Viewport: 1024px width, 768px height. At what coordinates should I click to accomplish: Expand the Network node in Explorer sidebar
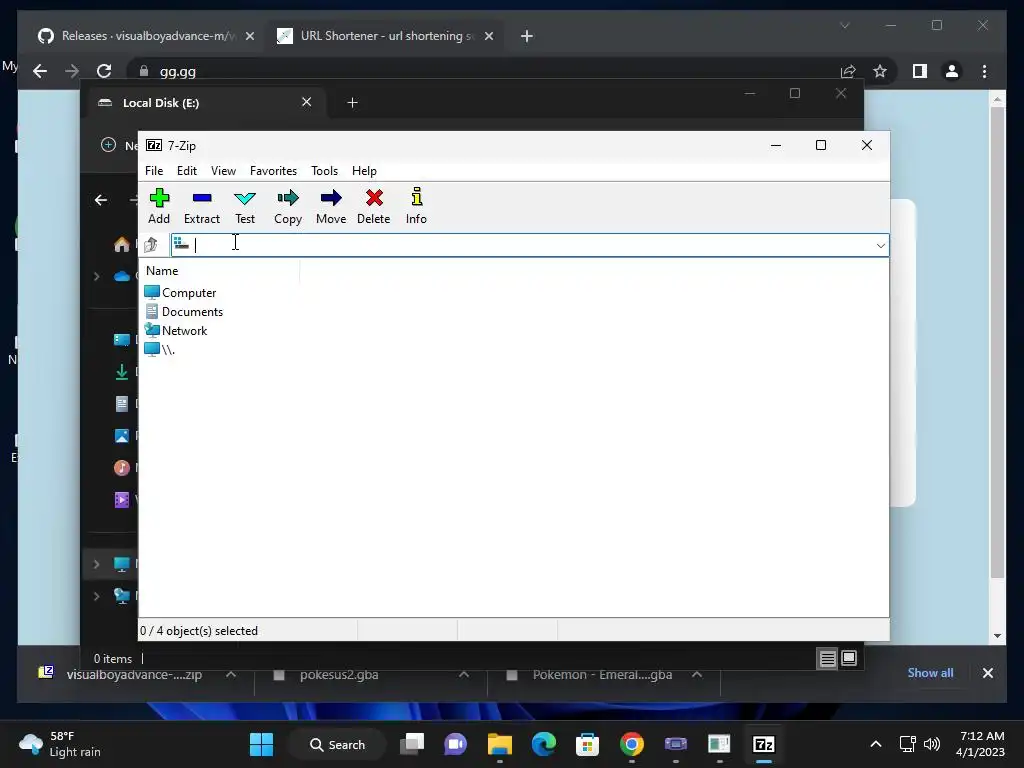pyautogui.click(x=97, y=596)
